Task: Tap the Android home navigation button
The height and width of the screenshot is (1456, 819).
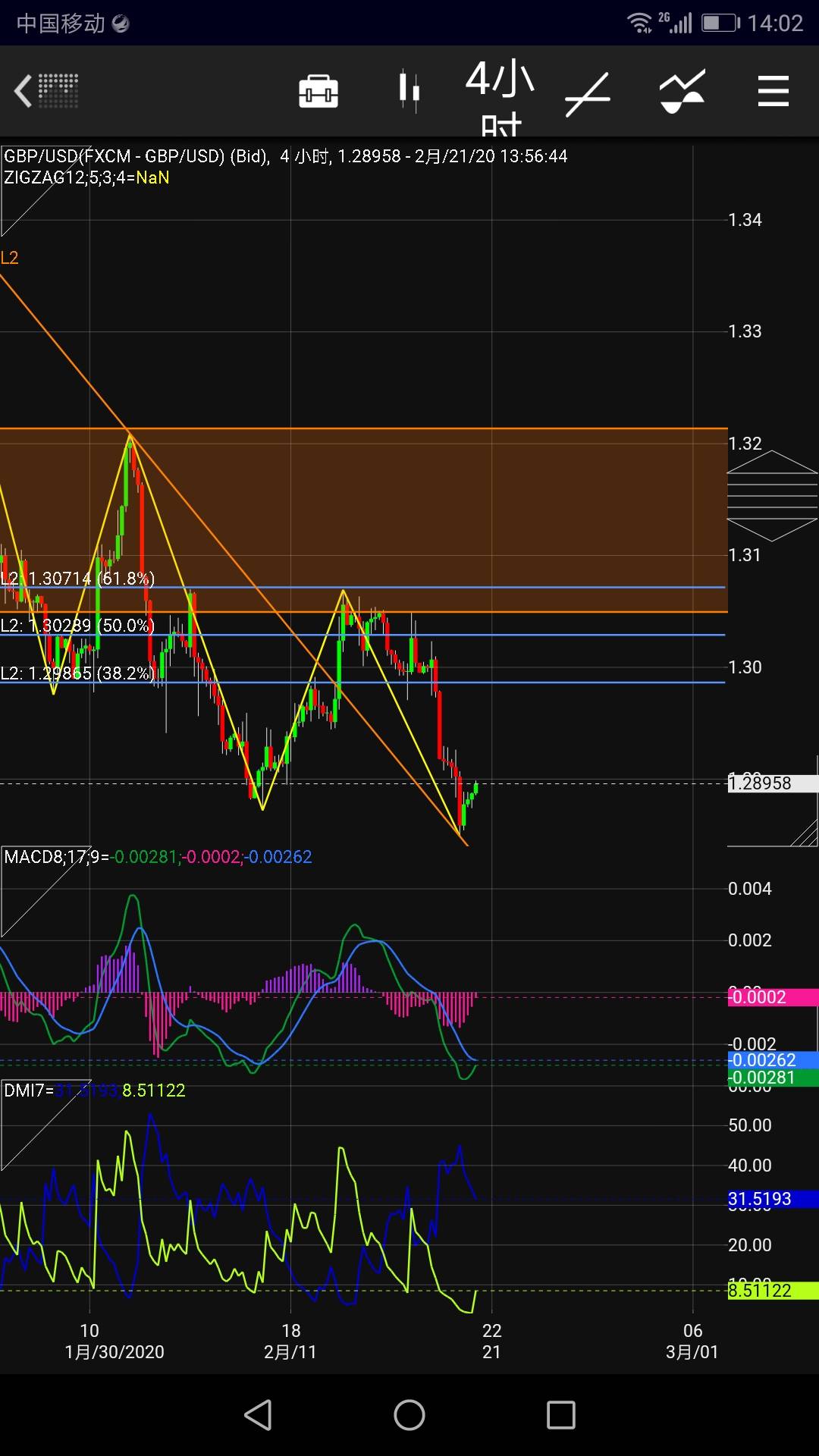Action: point(409,1415)
